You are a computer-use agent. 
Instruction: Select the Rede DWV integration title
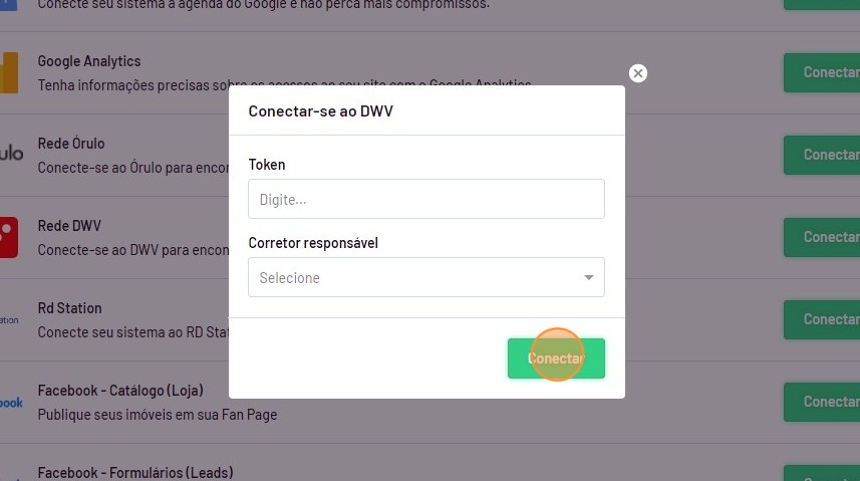69,226
